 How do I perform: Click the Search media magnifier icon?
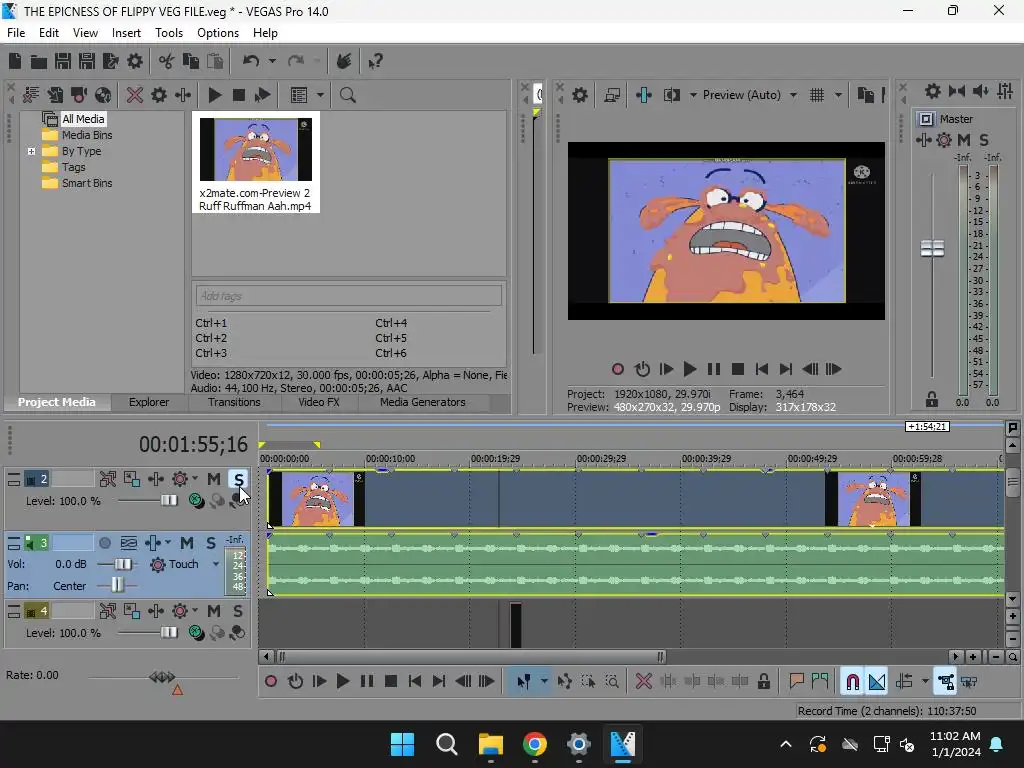[x=347, y=95]
